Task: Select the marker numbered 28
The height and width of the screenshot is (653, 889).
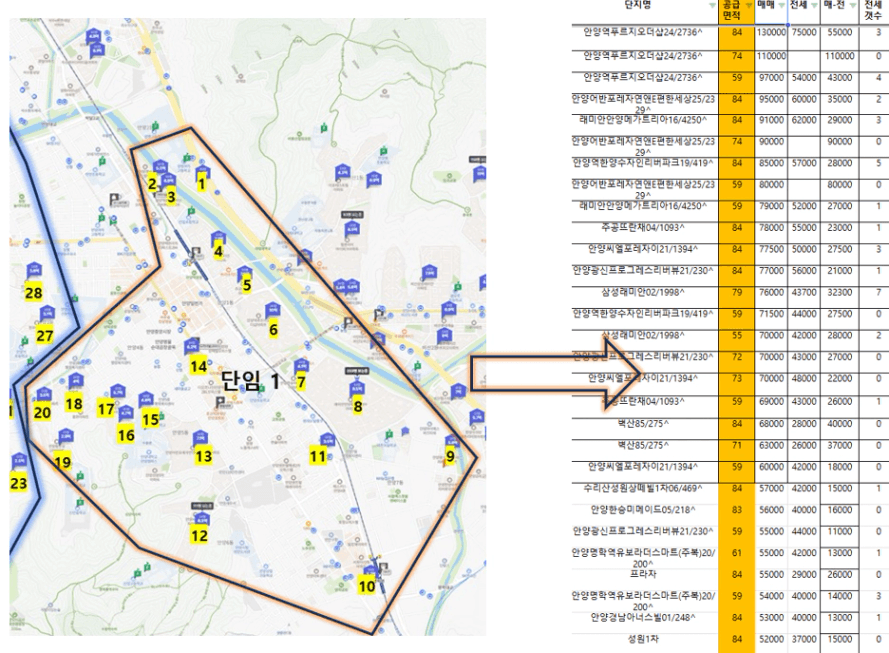Action: (33, 292)
